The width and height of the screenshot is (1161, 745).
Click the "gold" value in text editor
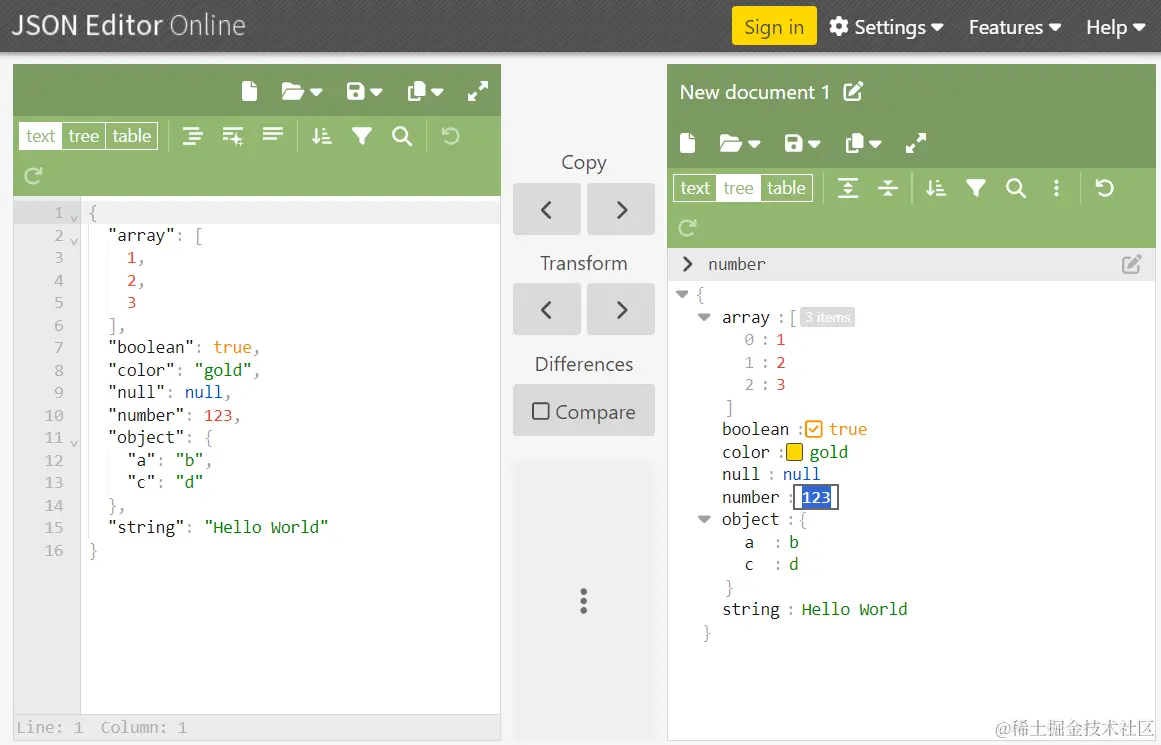point(223,370)
